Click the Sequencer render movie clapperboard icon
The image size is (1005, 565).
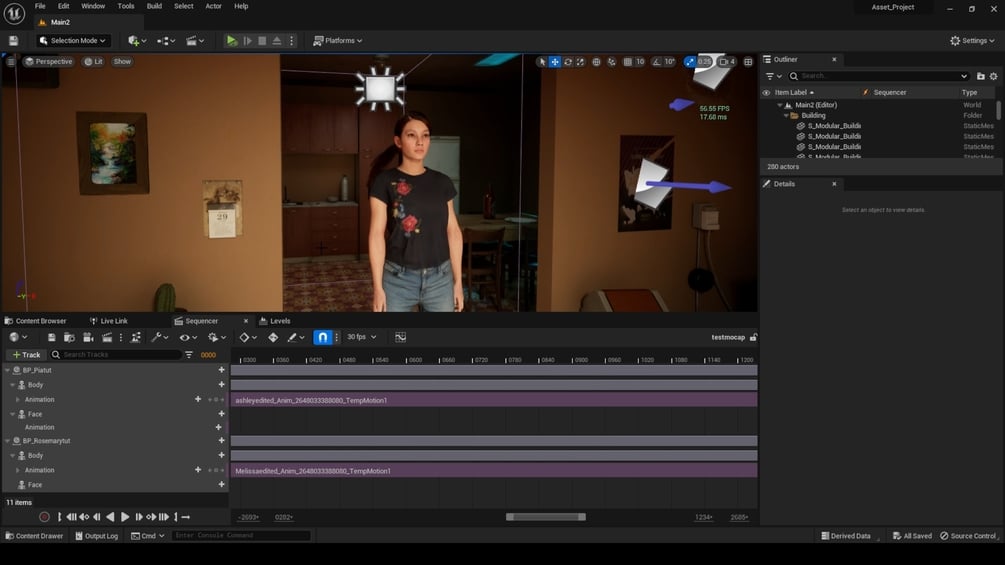pos(107,337)
